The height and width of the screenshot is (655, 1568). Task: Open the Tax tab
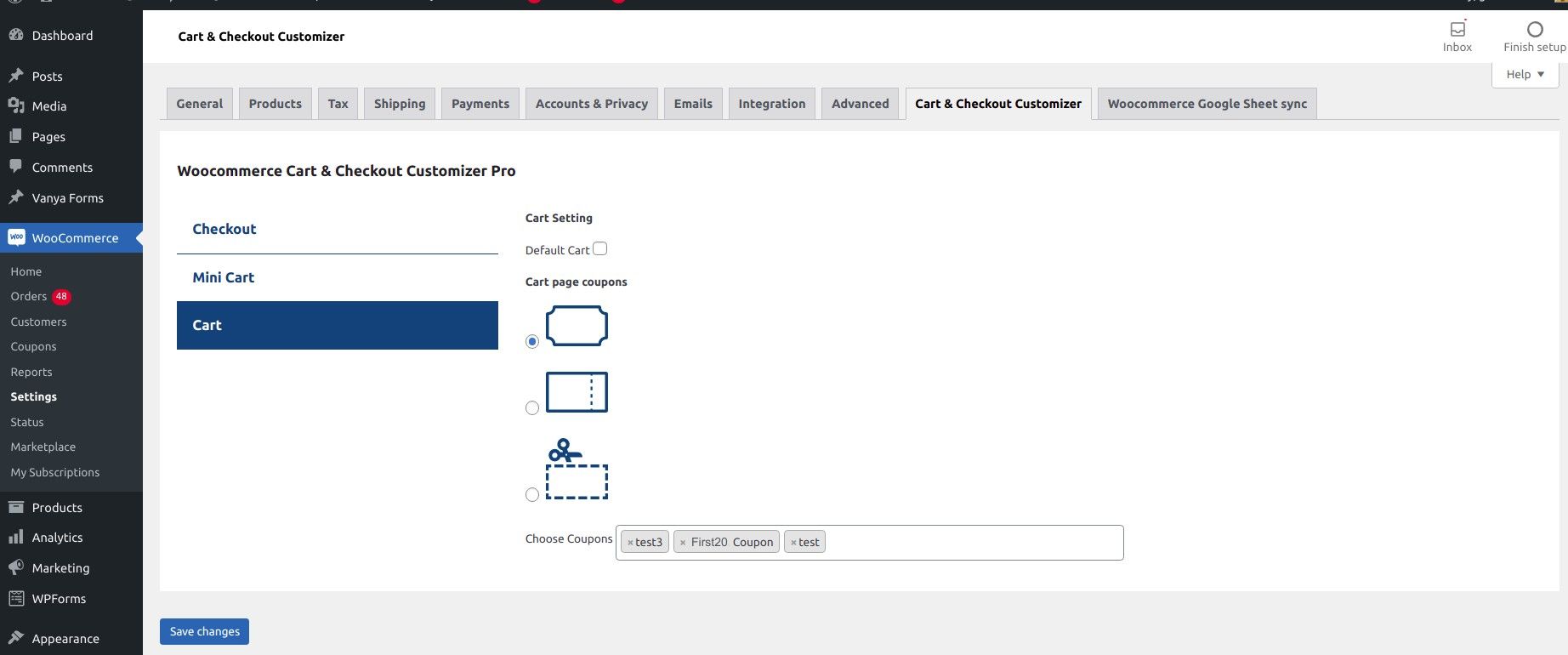pyautogui.click(x=338, y=104)
